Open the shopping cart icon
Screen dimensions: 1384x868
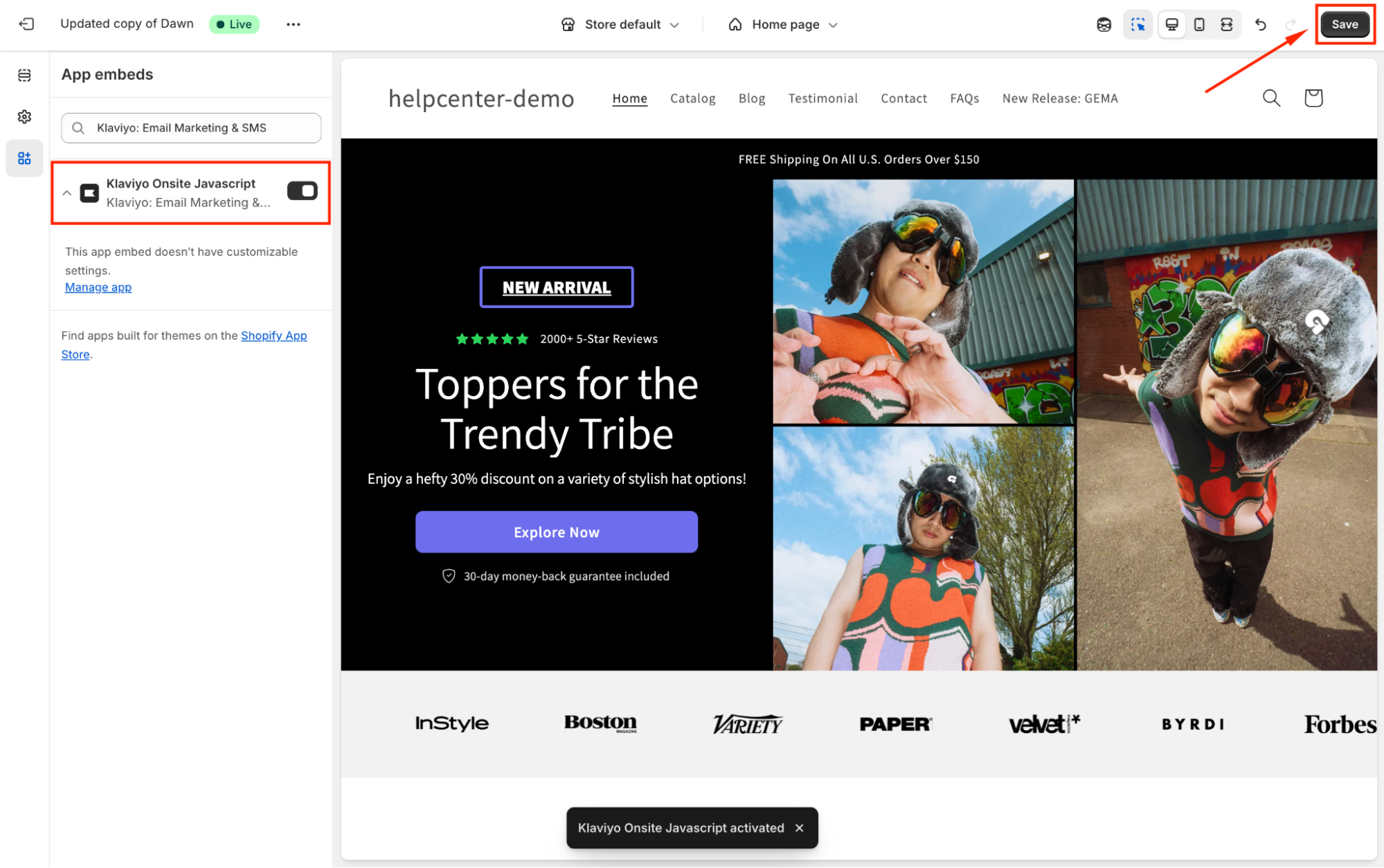[x=1313, y=98]
